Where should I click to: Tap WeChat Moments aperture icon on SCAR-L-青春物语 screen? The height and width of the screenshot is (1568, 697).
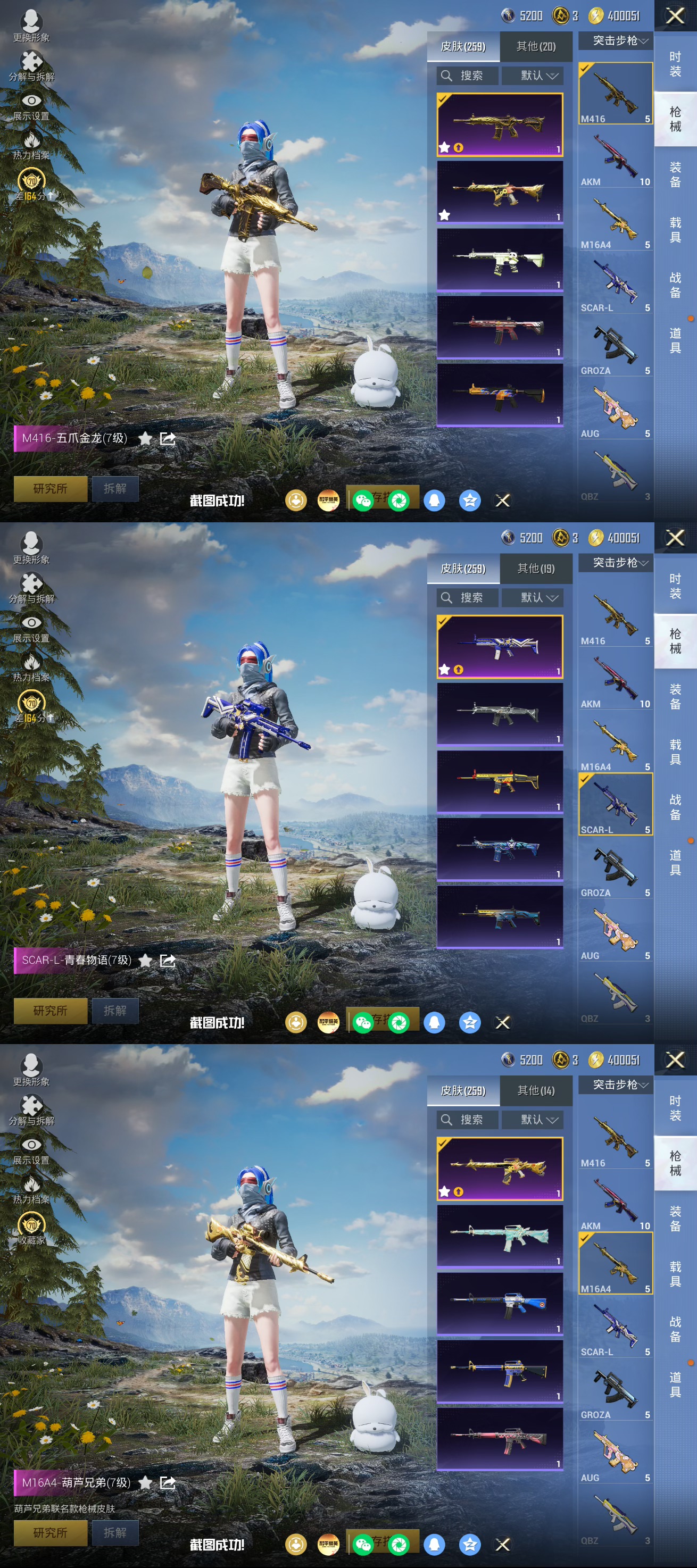pos(399,1023)
